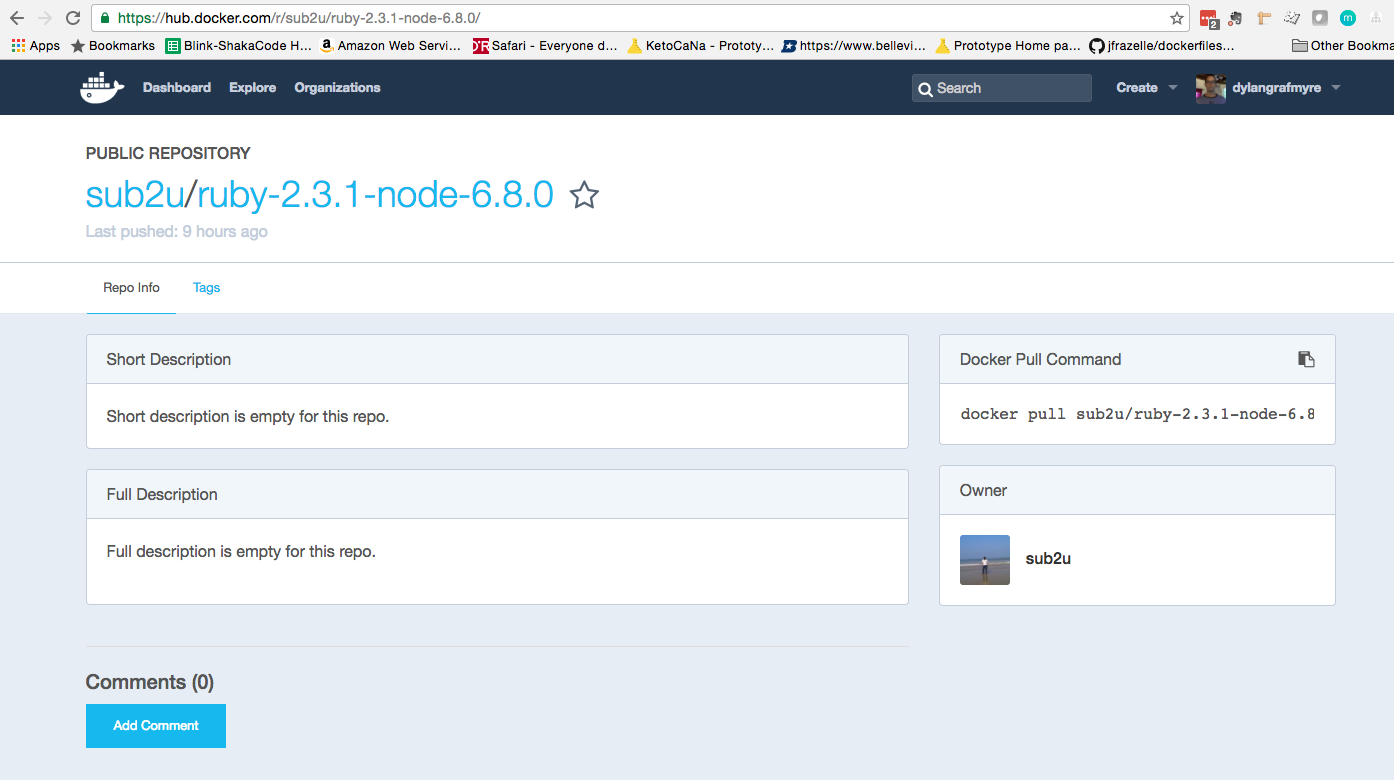Open the jfrazelle/dockerfiles GitHub bookmark
Screen dimensions: 1394x780
1161,45
